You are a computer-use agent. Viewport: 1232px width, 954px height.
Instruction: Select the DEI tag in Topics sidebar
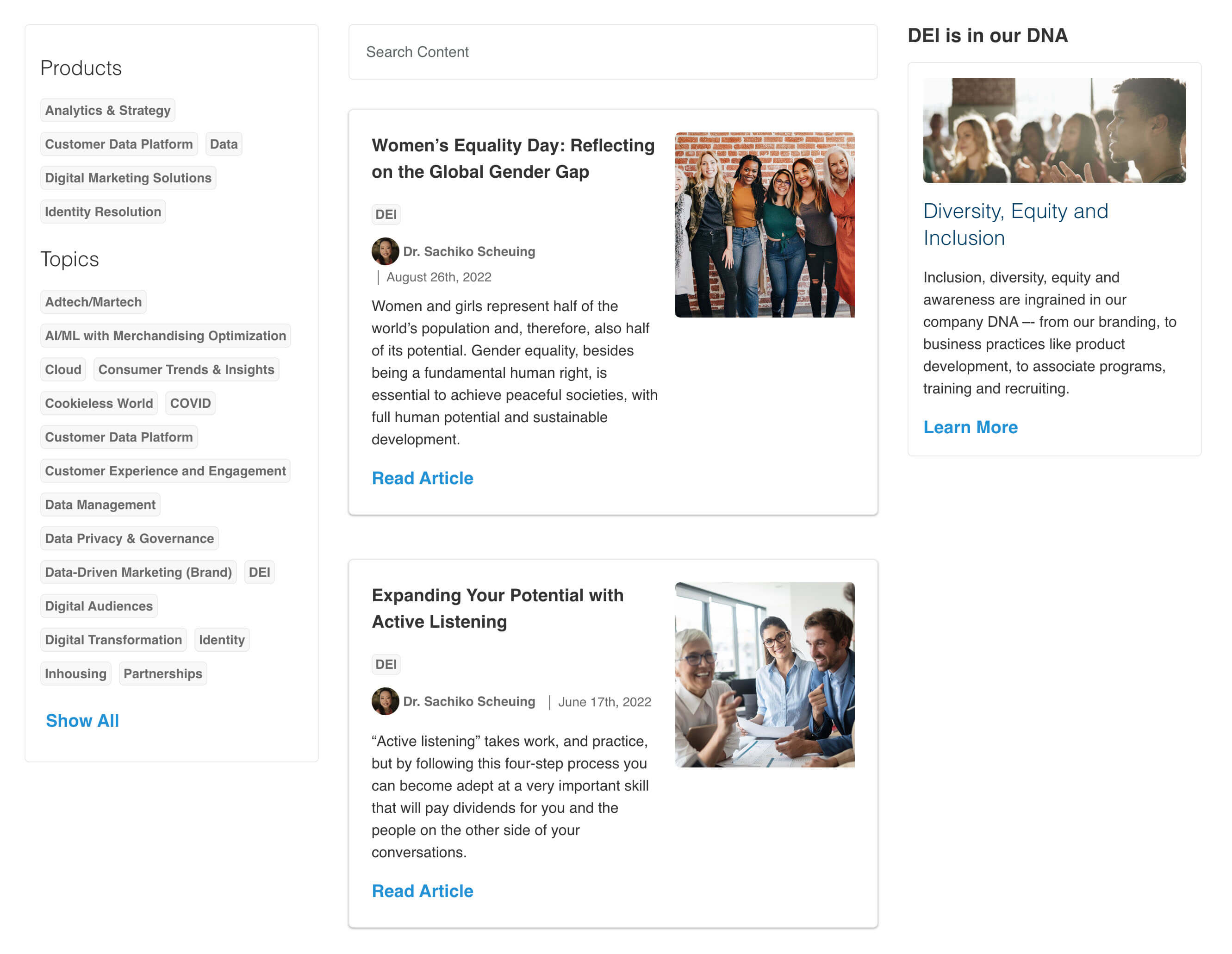click(260, 573)
